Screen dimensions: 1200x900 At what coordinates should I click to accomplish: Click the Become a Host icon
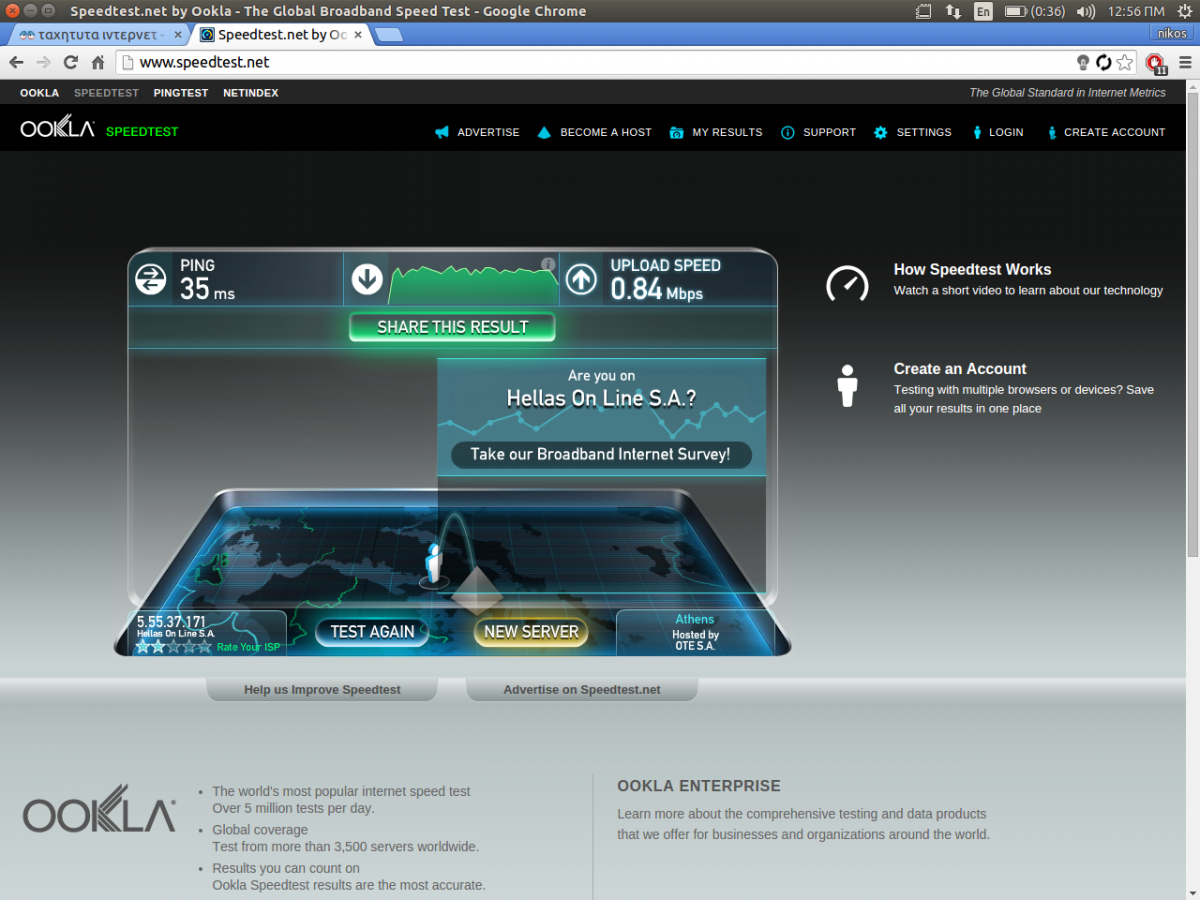[544, 132]
